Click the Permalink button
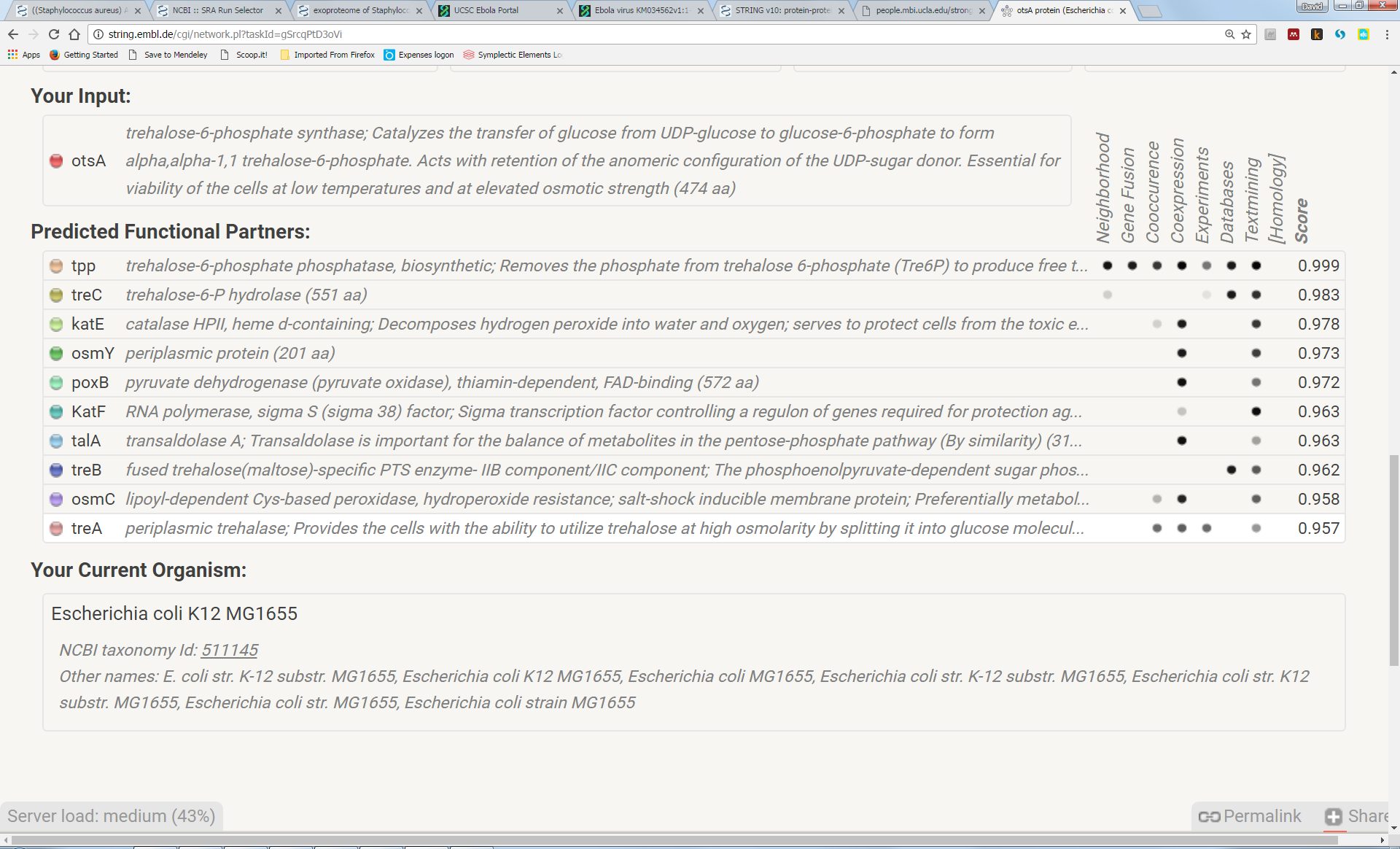The image size is (1400, 849). tap(1251, 816)
